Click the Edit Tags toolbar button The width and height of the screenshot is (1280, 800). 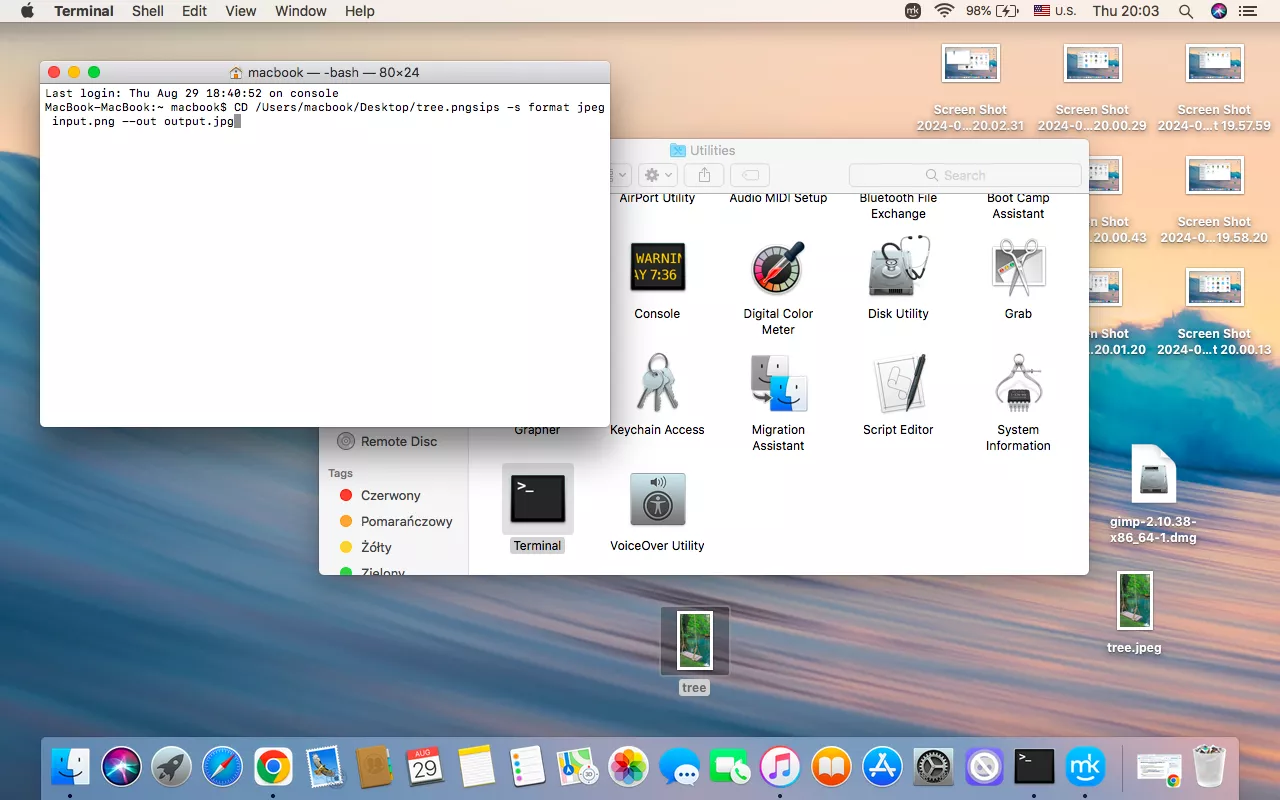pyautogui.click(x=750, y=175)
